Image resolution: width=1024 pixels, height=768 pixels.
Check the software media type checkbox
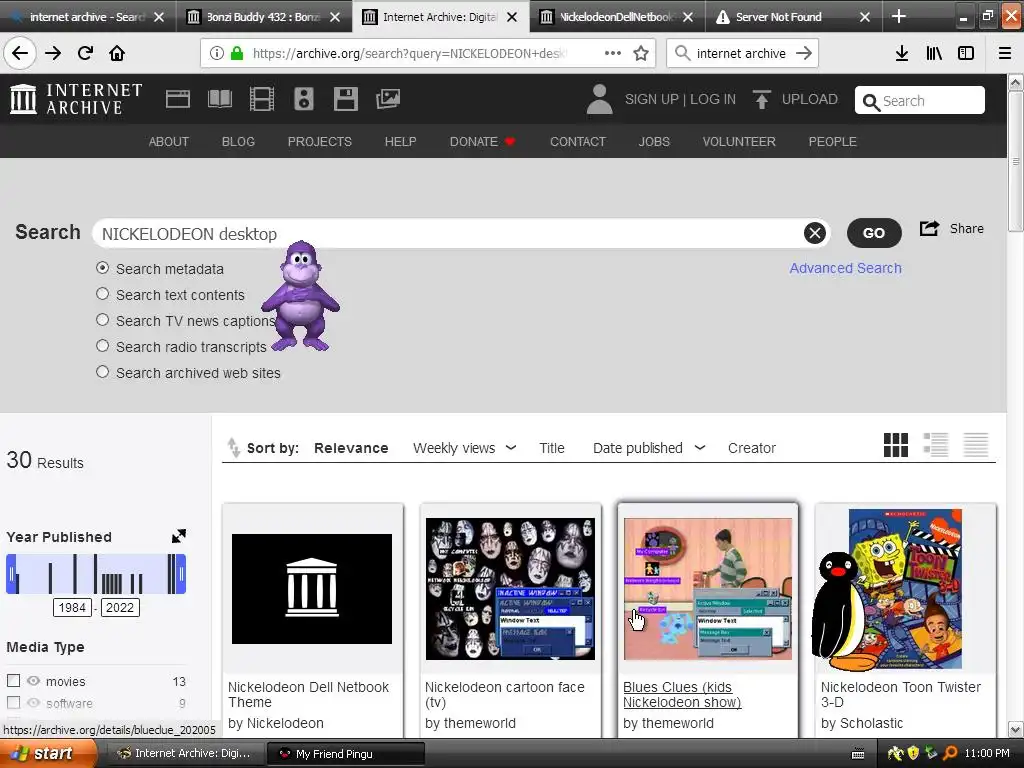[13, 703]
